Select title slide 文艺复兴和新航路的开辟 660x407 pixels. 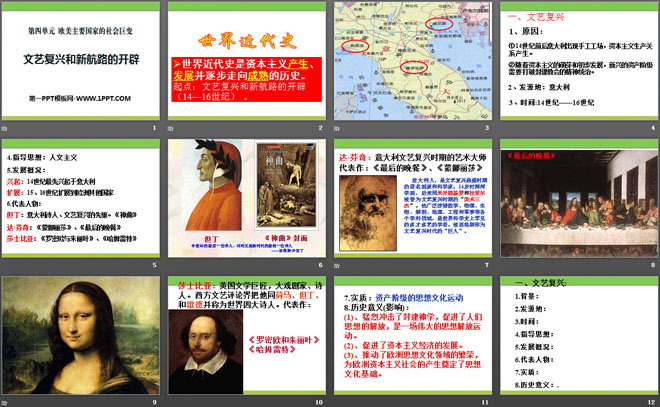[x=81, y=61]
